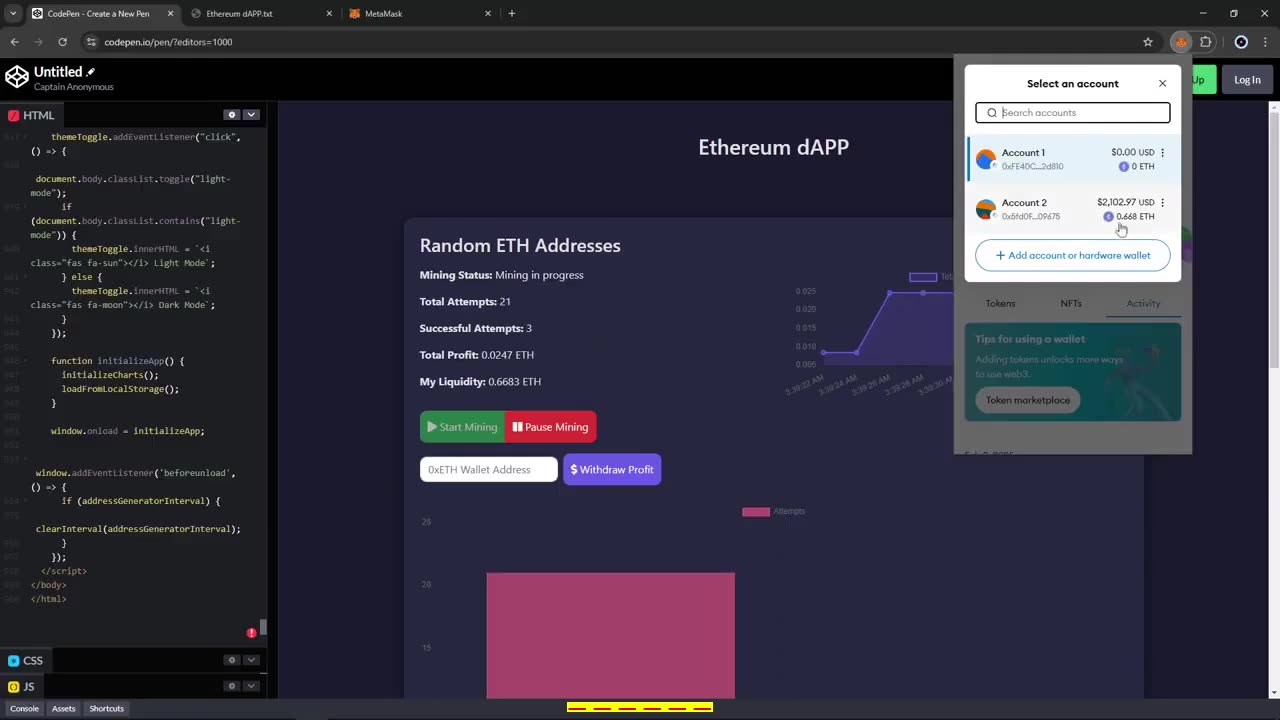Click the browser address bar URL
1280x720 pixels.
tap(168, 42)
